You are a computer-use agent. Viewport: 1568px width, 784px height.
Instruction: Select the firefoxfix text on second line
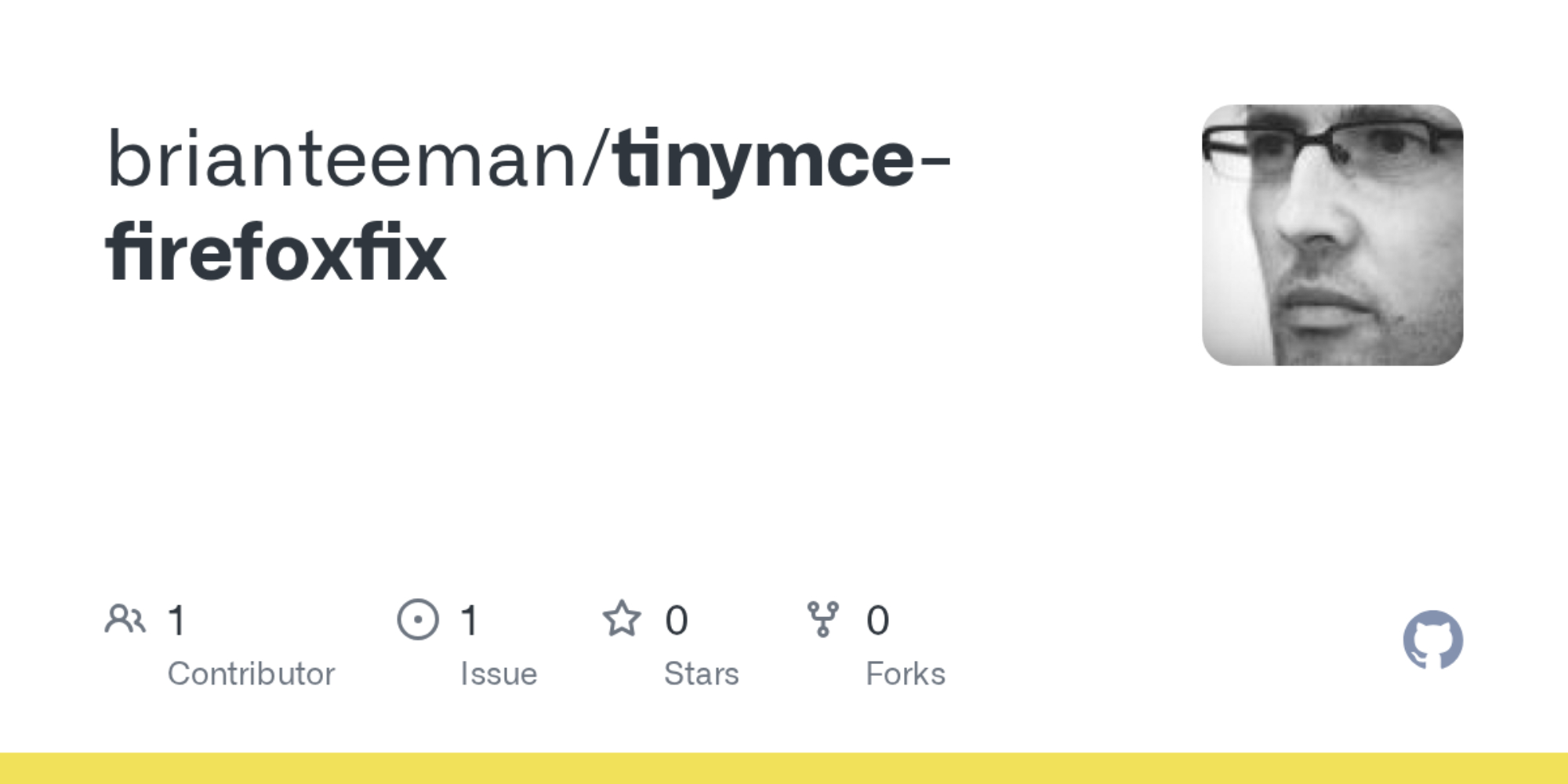click(276, 253)
